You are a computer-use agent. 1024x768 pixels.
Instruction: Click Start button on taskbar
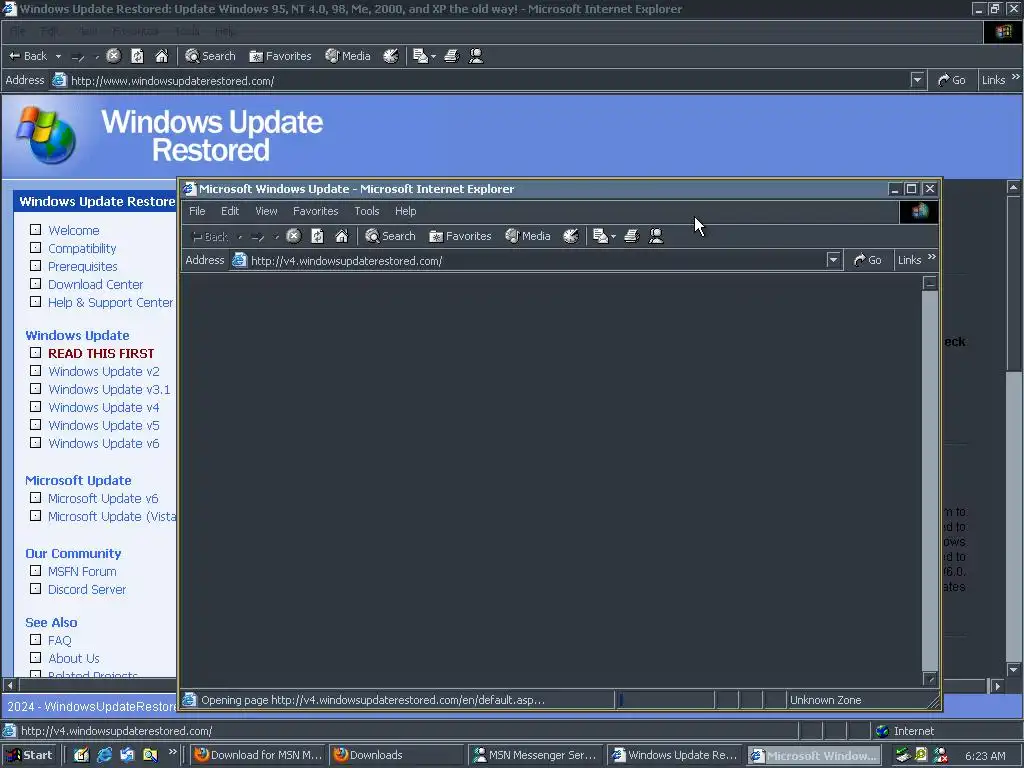[29, 756]
